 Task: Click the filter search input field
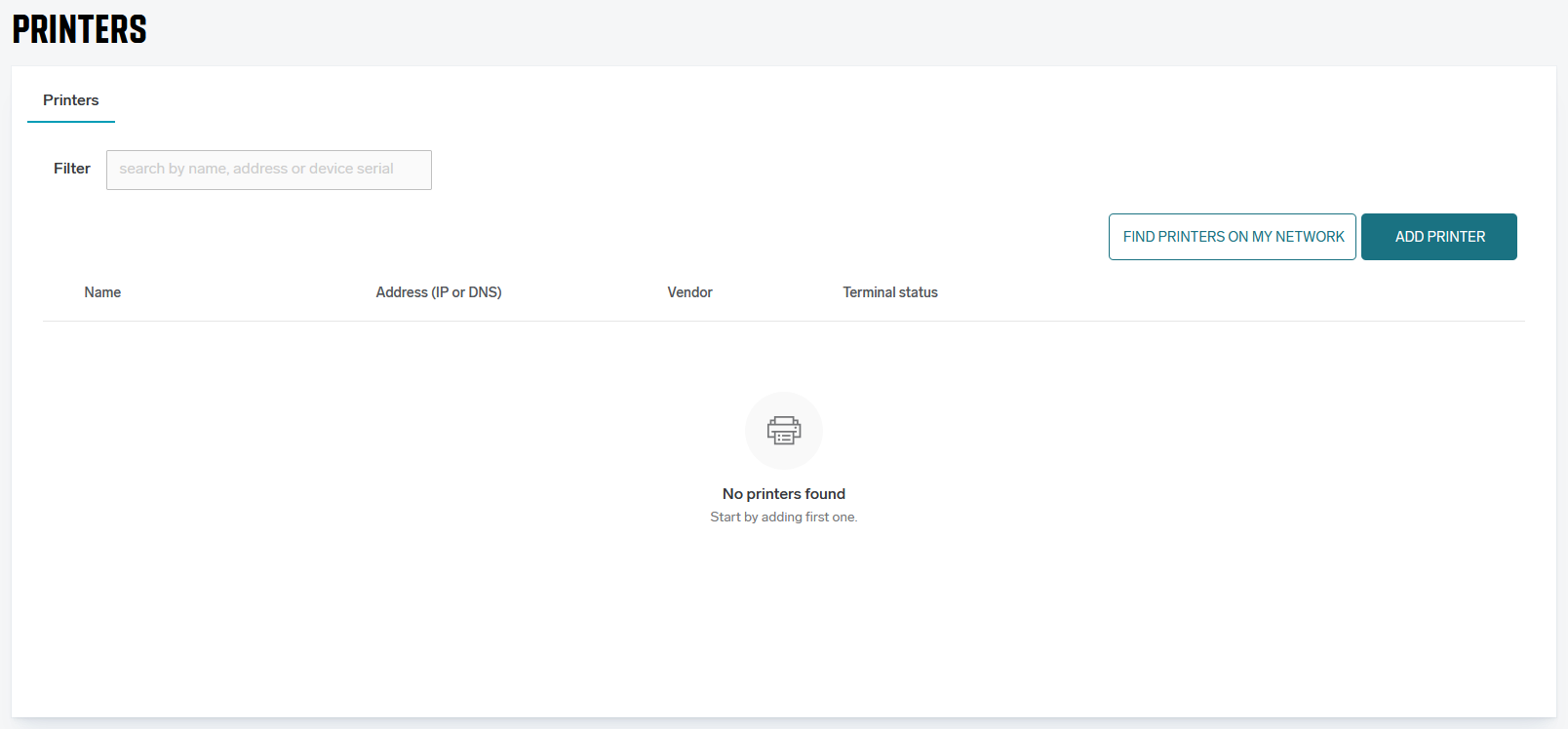click(x=268, y=170)
